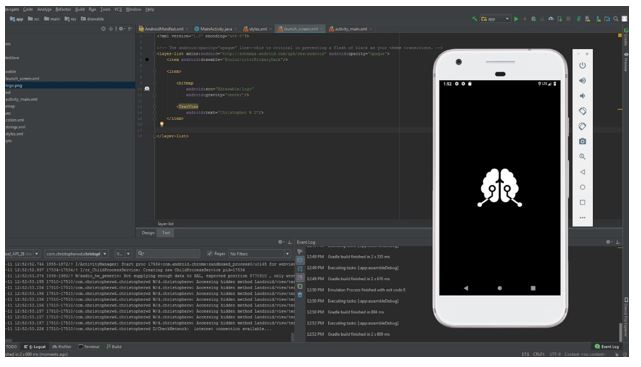Switch to the MainActivity.java tab

[215, 29]
